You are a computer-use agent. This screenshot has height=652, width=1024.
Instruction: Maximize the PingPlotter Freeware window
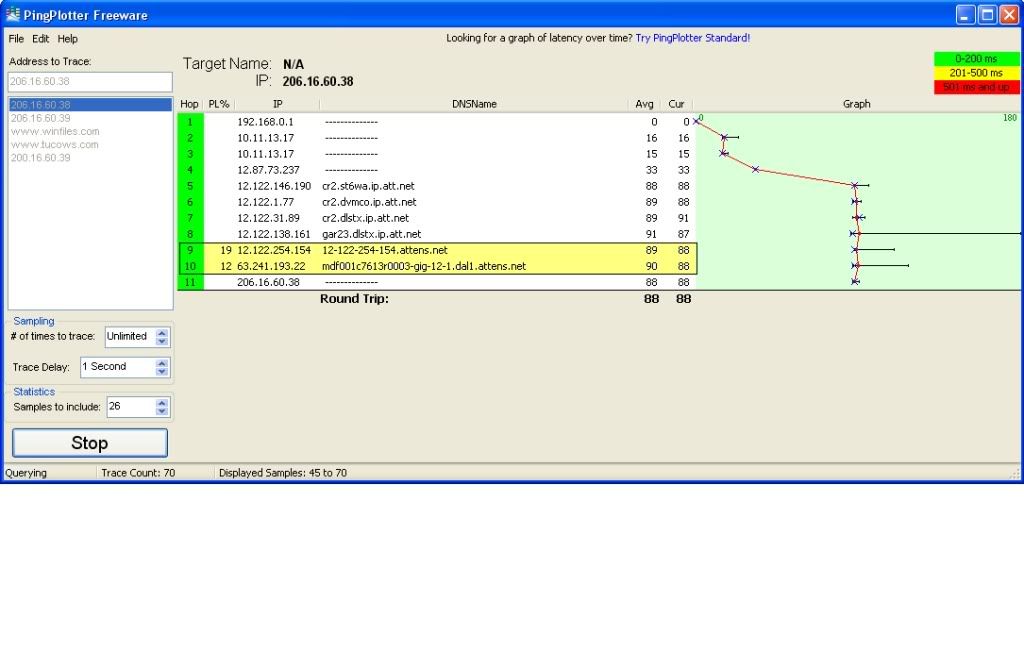click(x=987, y=14)
